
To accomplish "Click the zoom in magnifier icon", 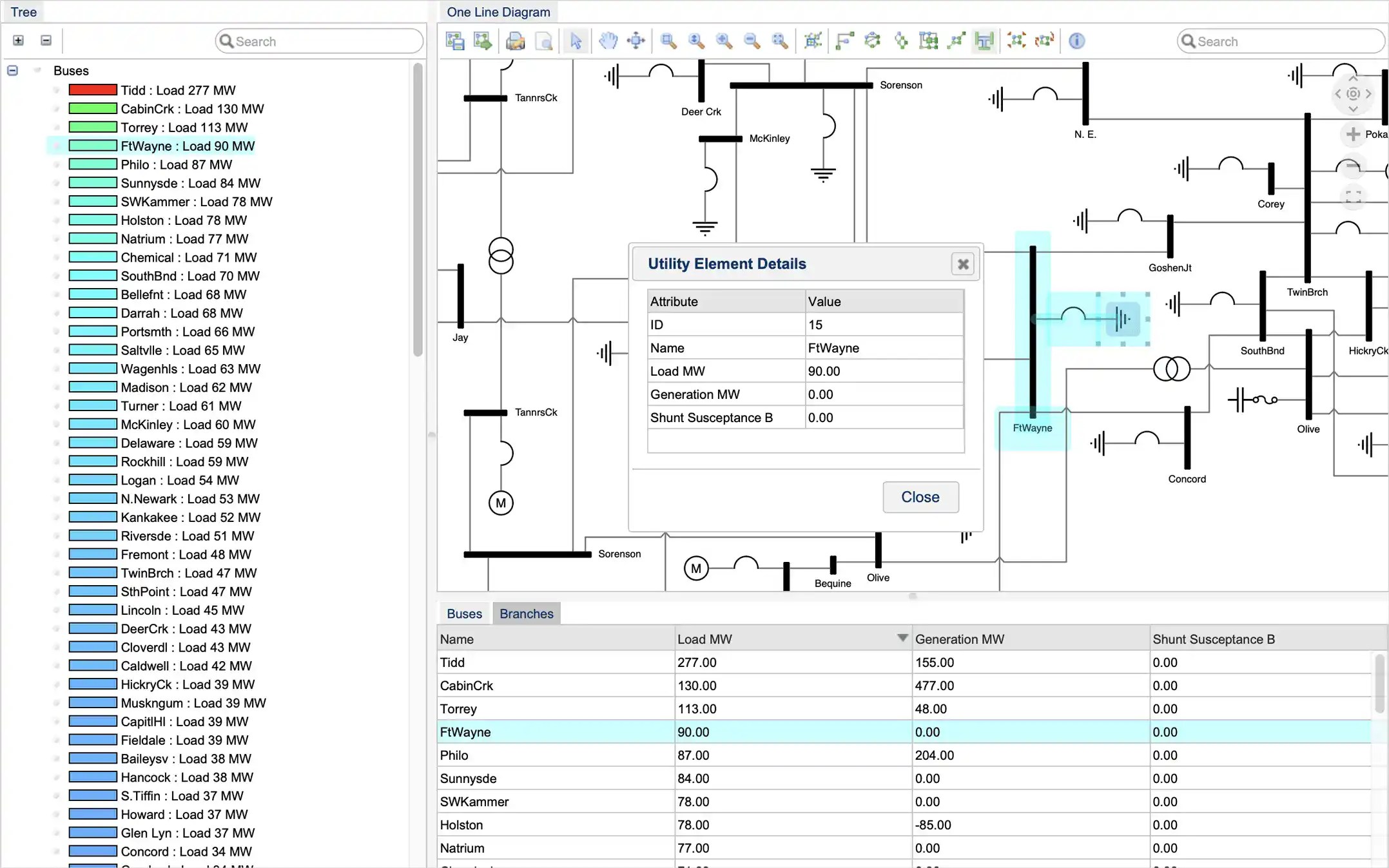I will point(724,41).
